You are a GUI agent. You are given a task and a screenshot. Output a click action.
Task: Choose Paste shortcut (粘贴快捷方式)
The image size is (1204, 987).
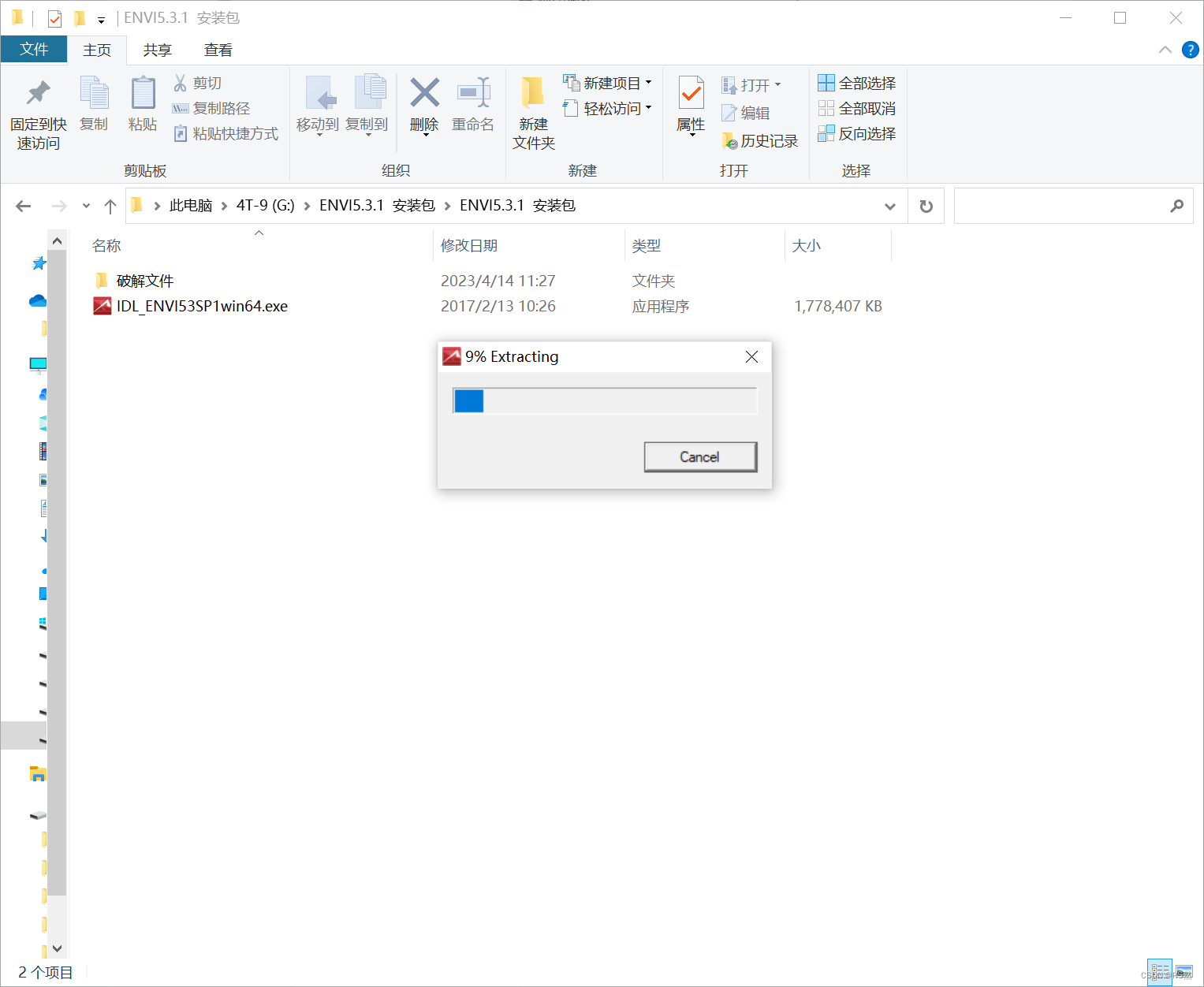pyautogui.click(x=226, y=133)
